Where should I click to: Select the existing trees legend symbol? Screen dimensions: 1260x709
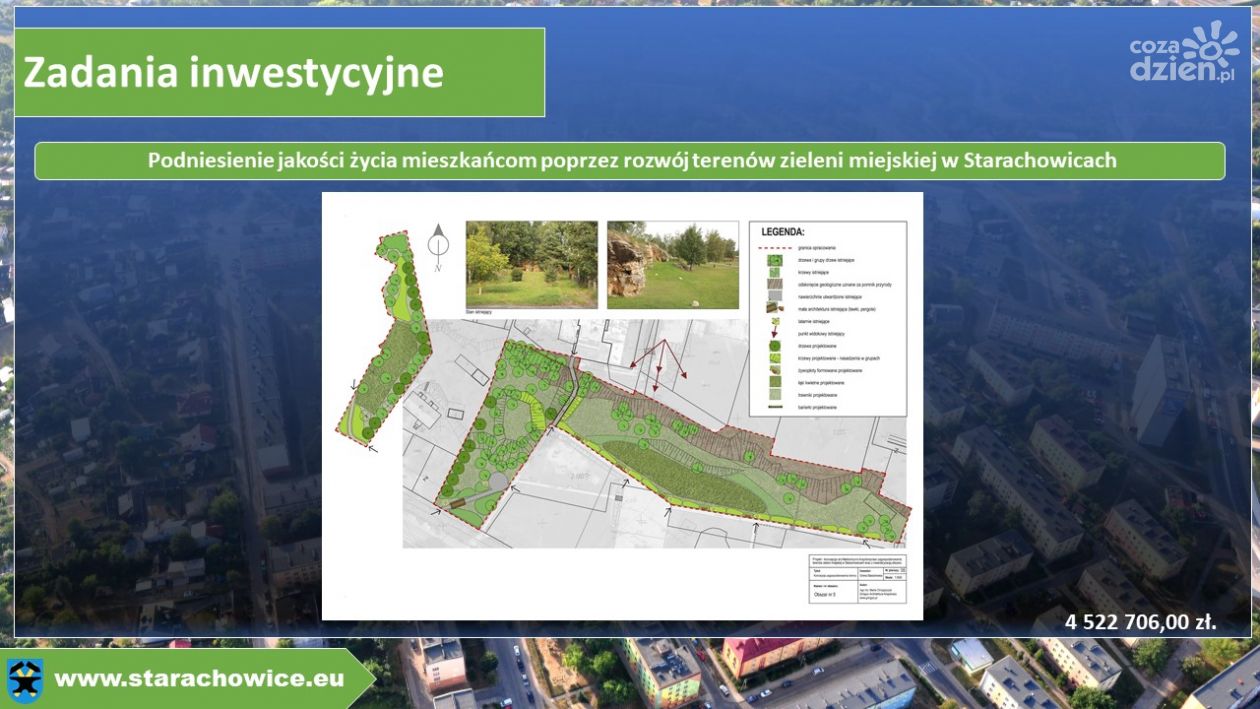coord(773,259)
